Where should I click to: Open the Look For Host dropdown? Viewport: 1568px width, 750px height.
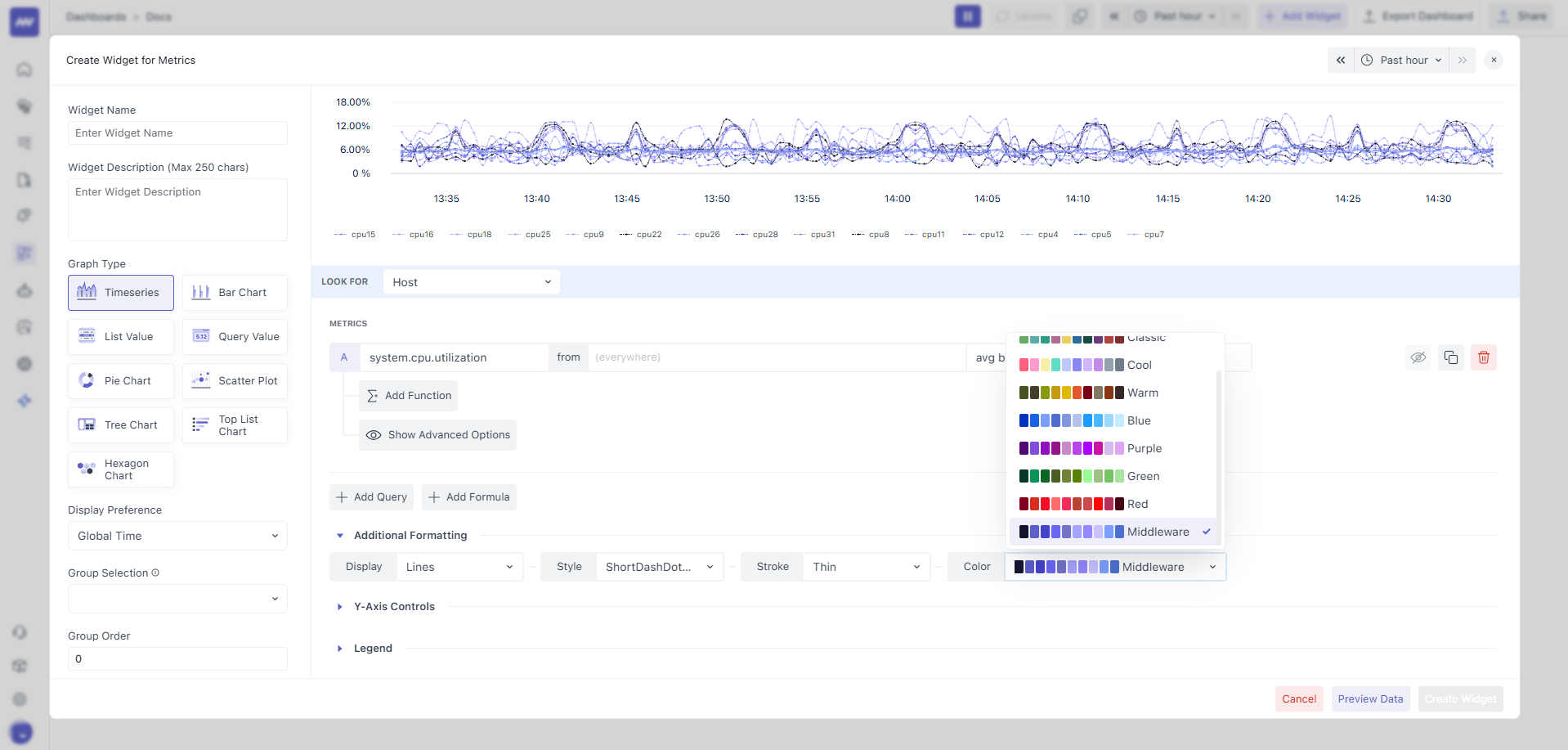click(471, 281)
